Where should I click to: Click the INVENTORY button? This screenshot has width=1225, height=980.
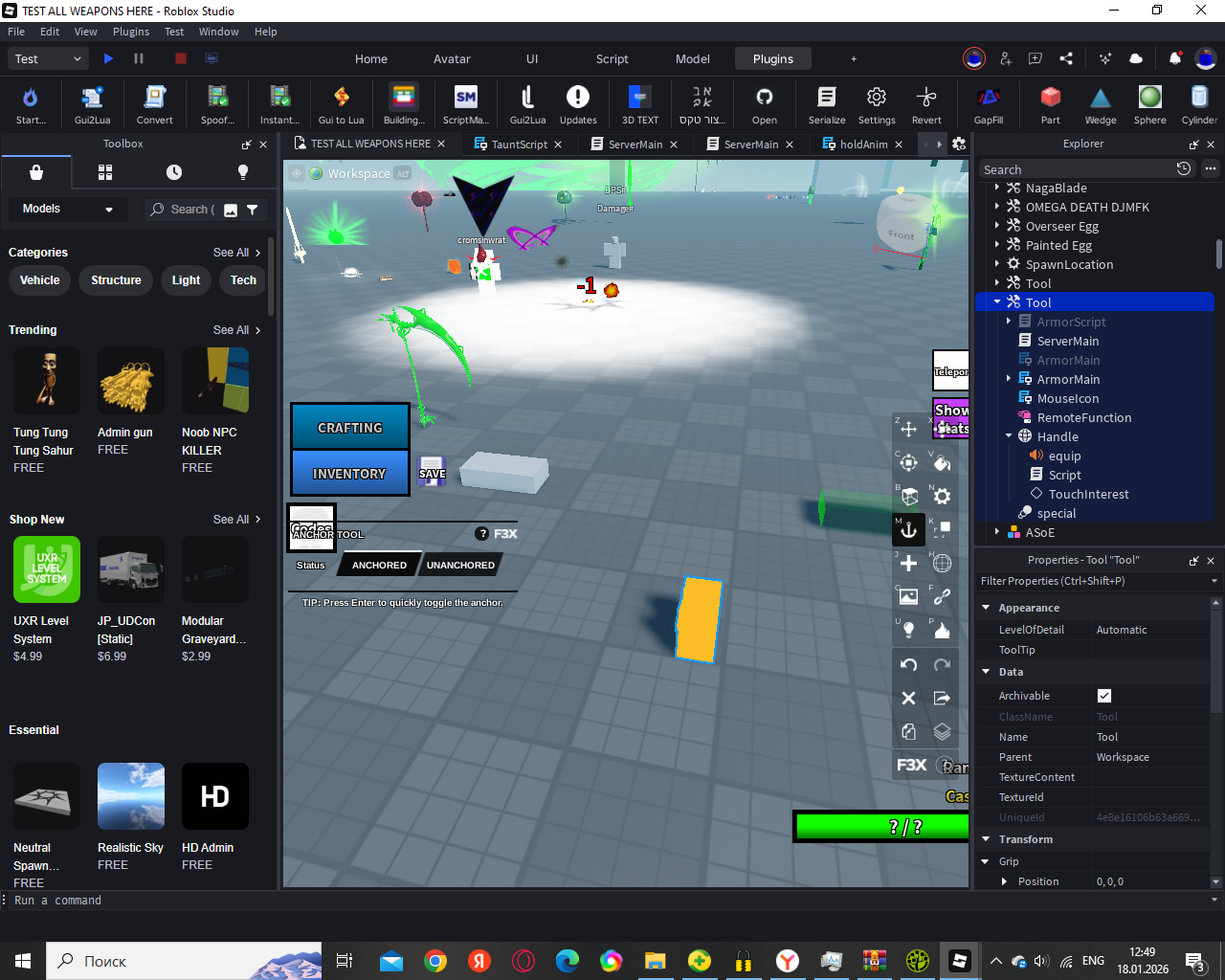[350, 473]
